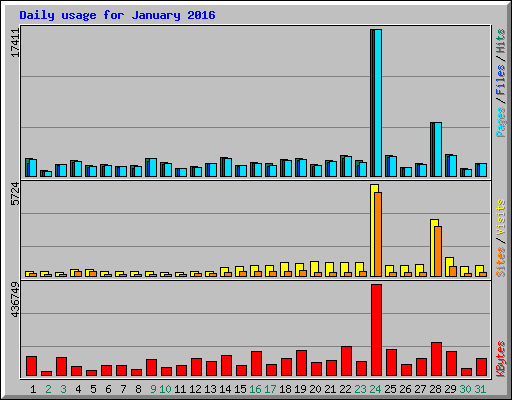This screenshot has height=400, width=512.
Task: Click day 22 on the x-axis
Action: [x=345, y=389]
